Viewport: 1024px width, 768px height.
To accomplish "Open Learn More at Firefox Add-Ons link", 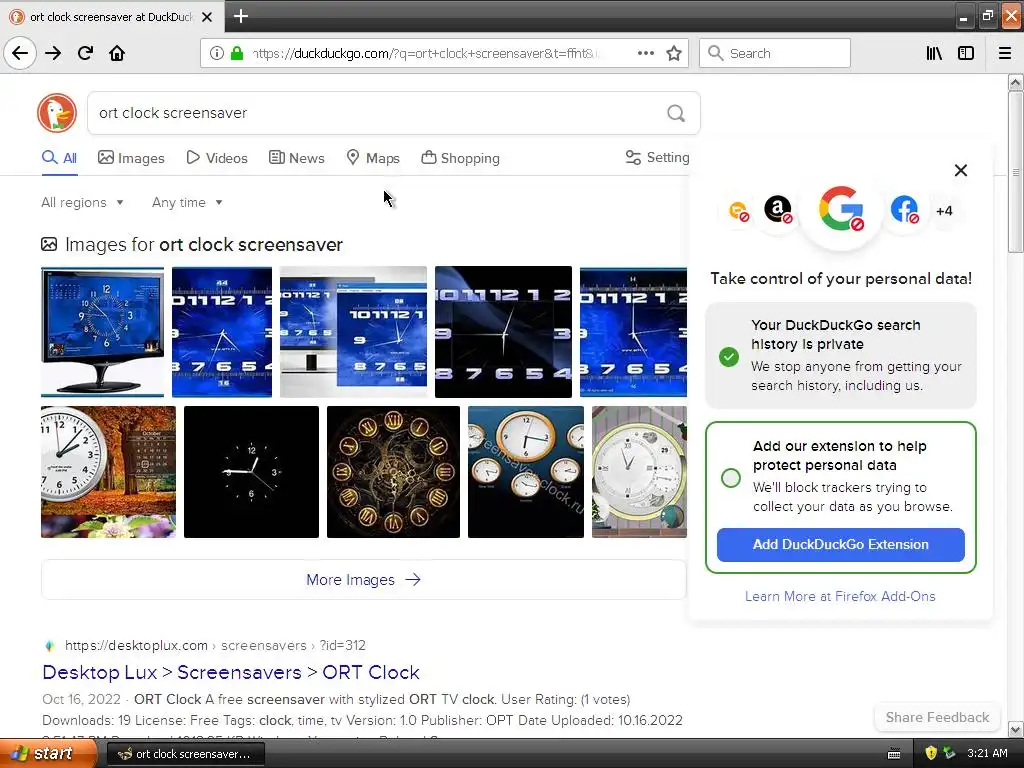I will [x=840, y=596].
